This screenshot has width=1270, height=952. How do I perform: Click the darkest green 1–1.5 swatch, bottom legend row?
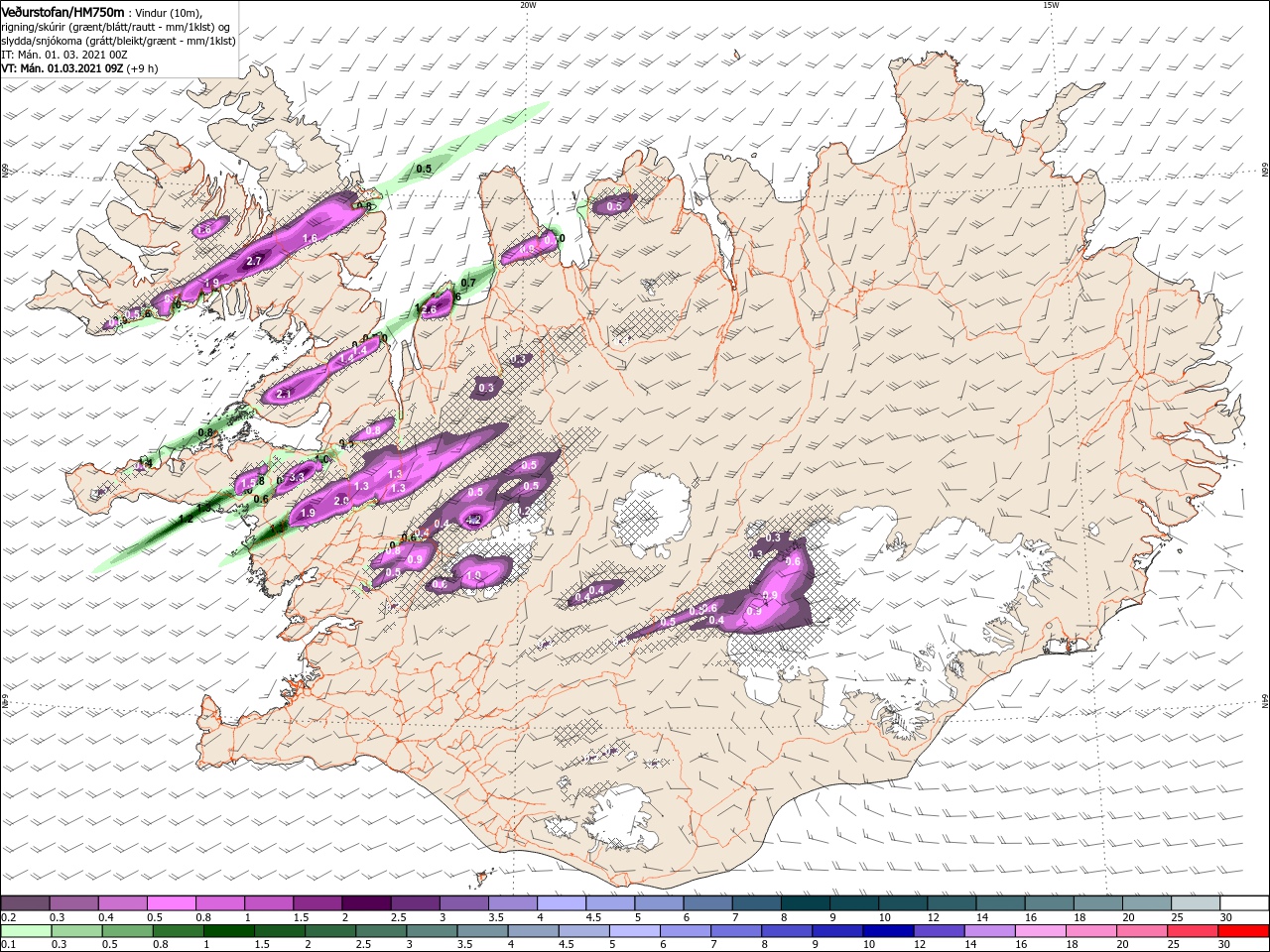tap(229, 931)
